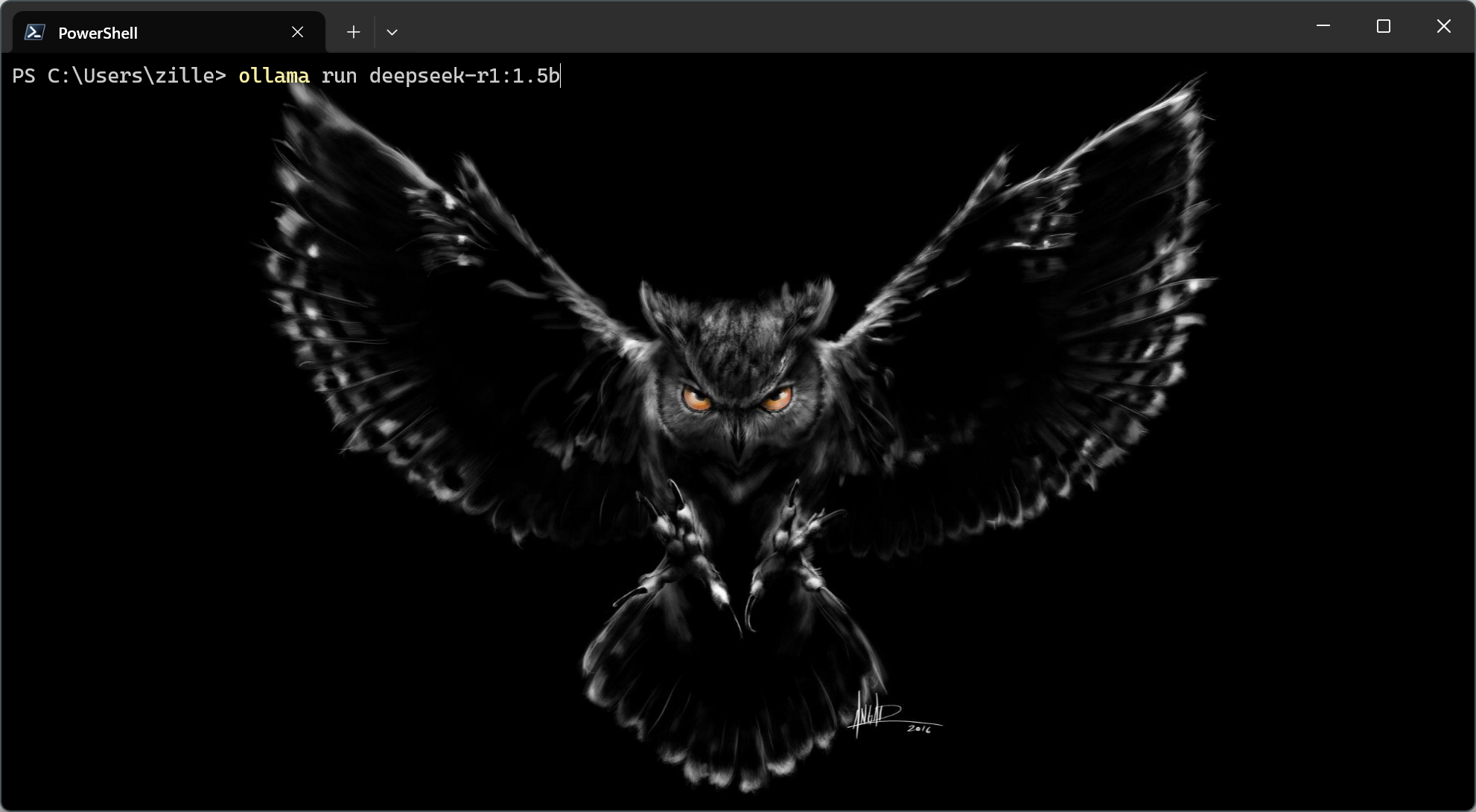Click the owl's right orange eye
This screenshot has height=812, width=1476.
(x=776, y=400)
